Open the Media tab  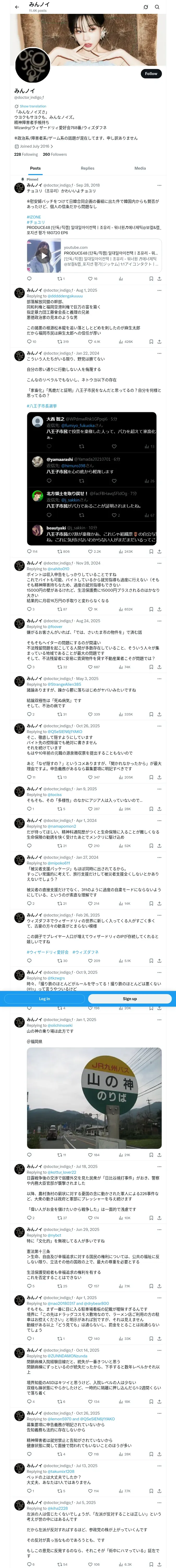coord(140,168)
